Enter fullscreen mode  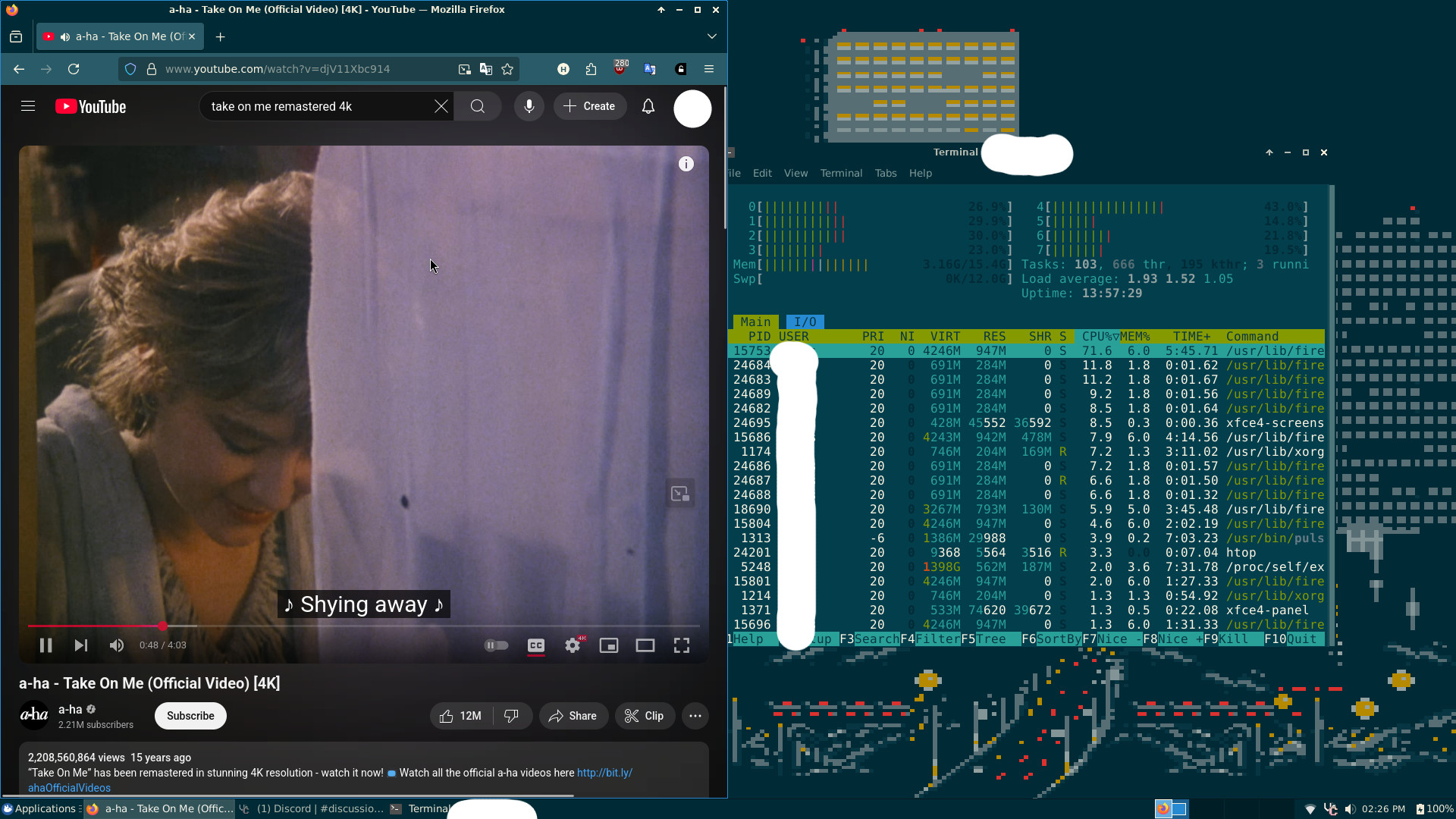682,645
